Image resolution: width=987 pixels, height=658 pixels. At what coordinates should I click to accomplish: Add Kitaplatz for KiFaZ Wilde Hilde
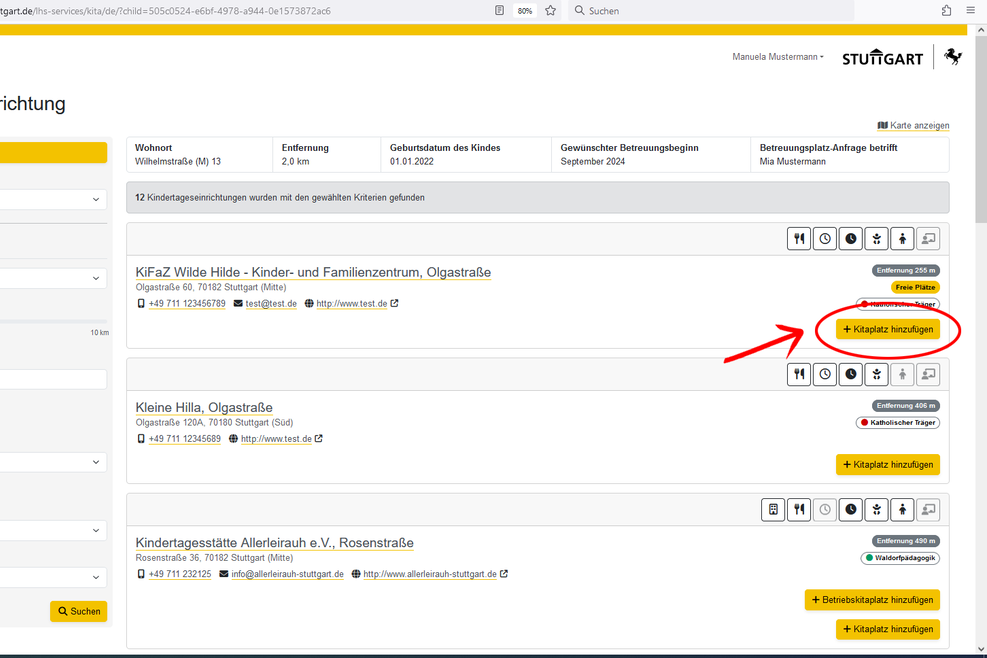(x=888, y=329)
